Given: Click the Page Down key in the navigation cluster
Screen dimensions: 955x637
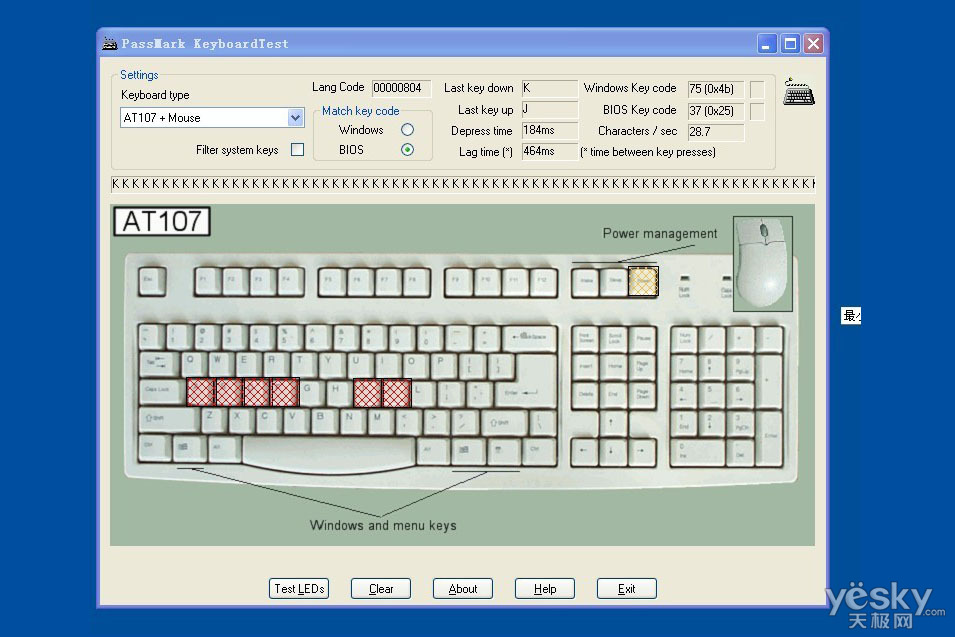Looking at the screenshot, I should tap(643, 395).
